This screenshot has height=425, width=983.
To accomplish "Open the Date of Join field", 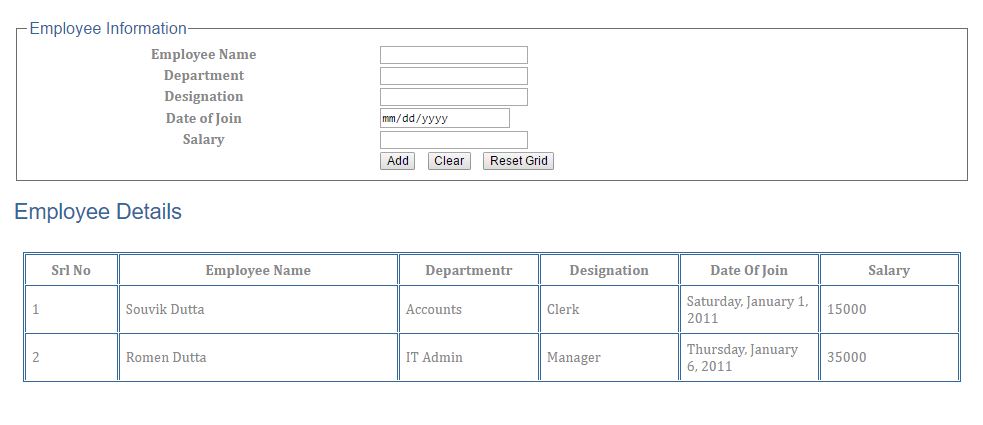I will point(444,118).
